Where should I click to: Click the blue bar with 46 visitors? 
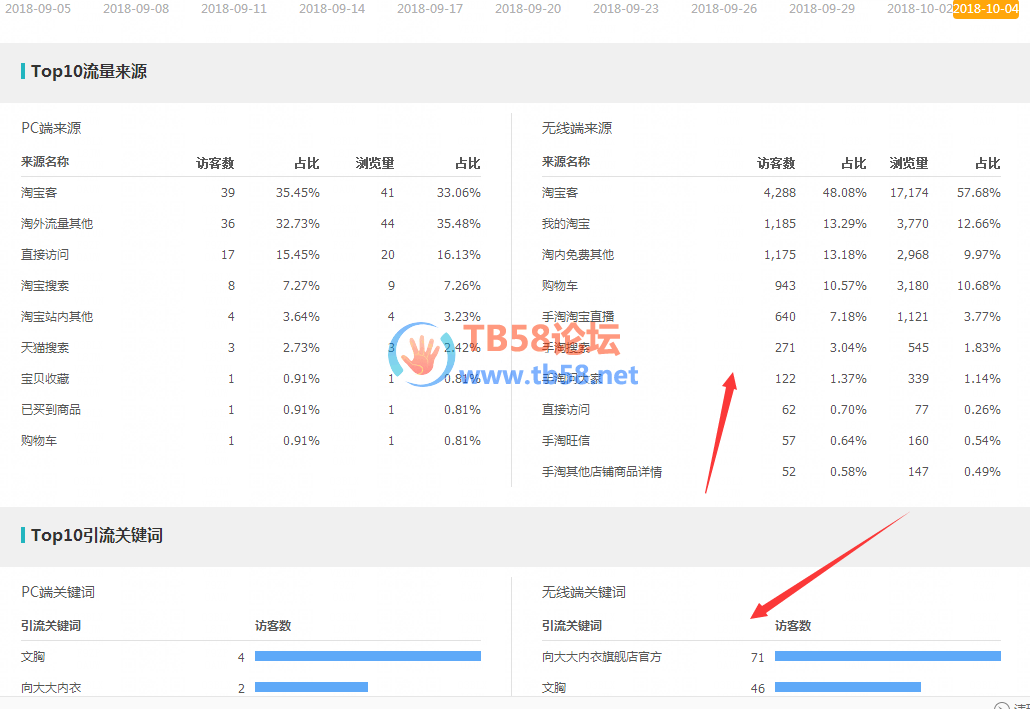tap(847, 687)
